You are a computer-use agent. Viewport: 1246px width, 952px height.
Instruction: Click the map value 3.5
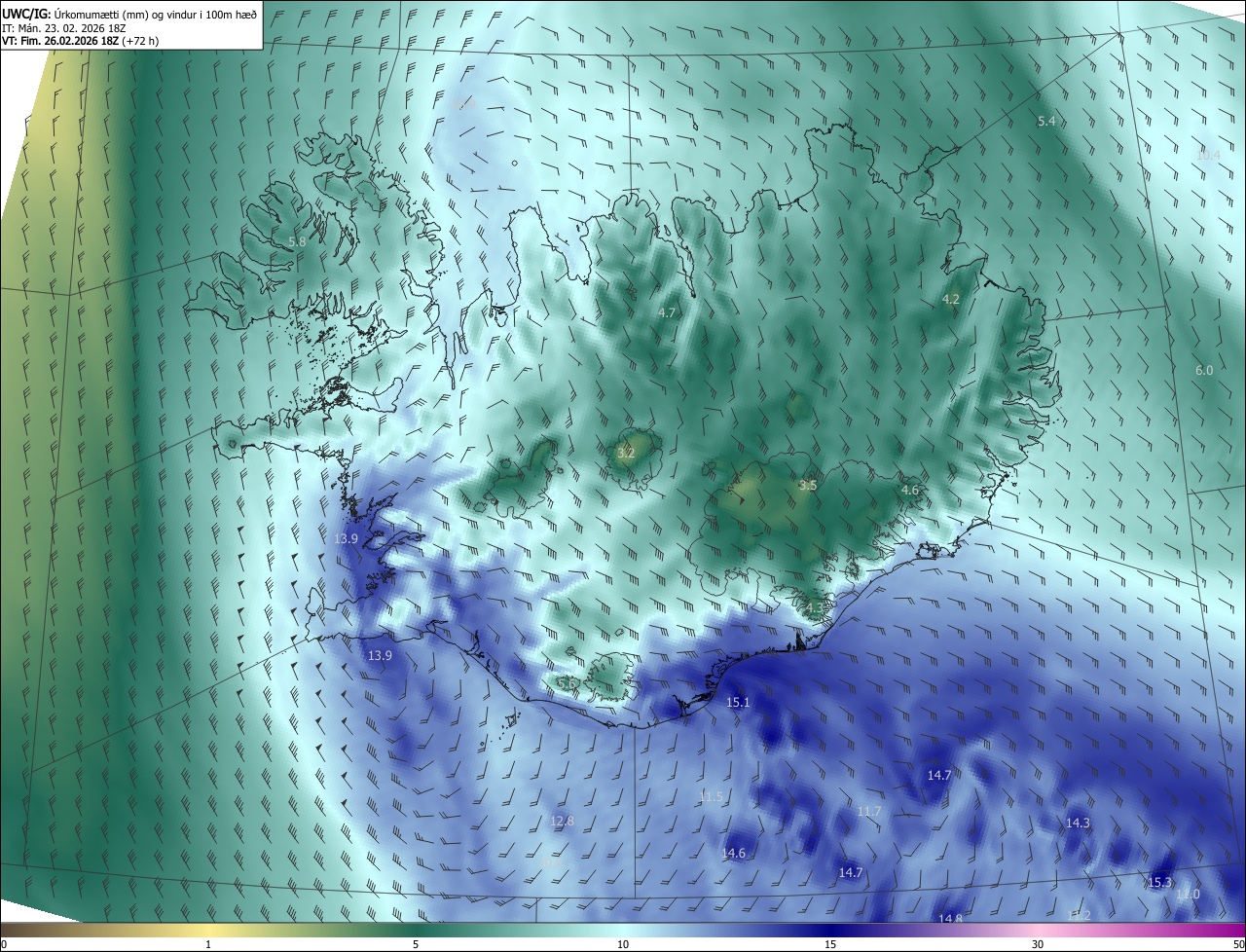click(x=808, y=485)
